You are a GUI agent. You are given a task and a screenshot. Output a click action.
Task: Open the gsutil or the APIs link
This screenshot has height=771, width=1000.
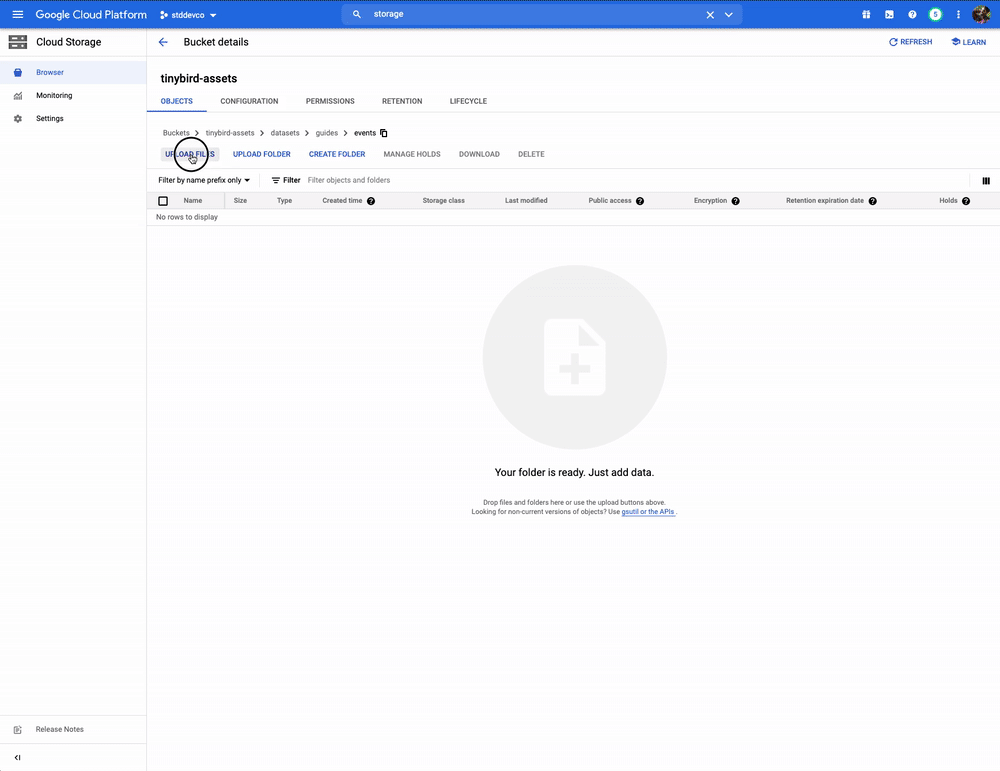[x=648, y=512]
